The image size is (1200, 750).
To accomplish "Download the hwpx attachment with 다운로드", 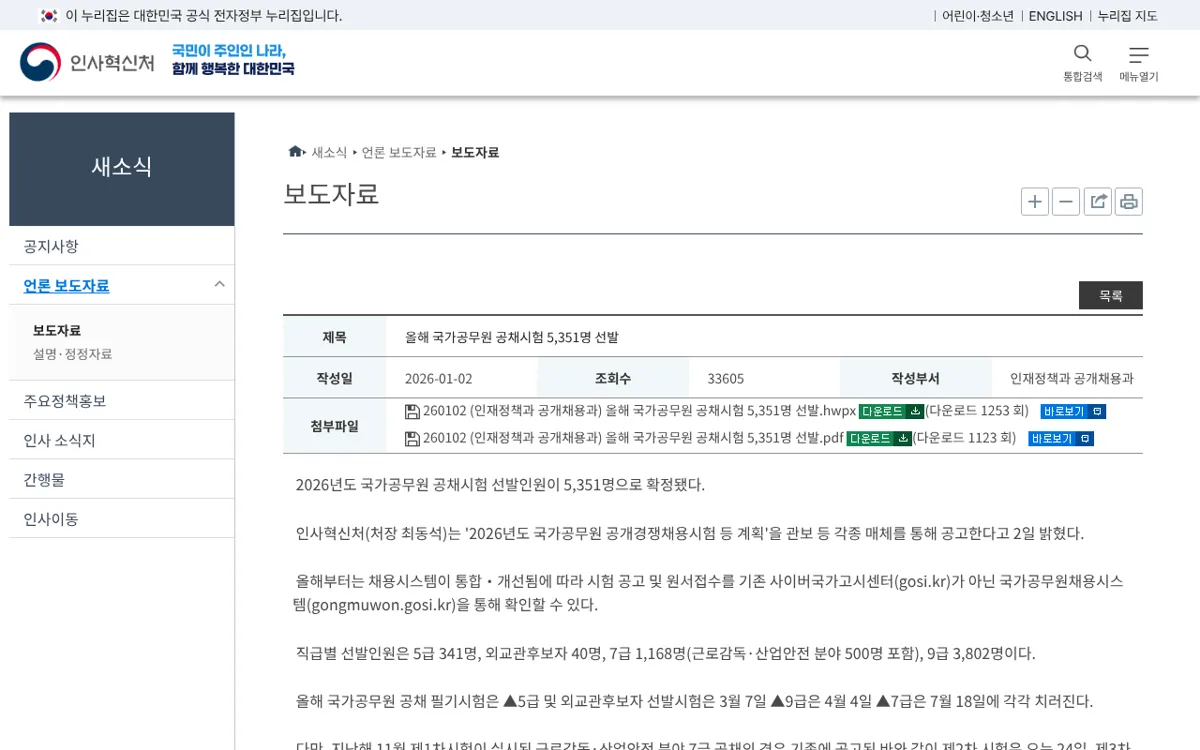I will click(891, 411).
